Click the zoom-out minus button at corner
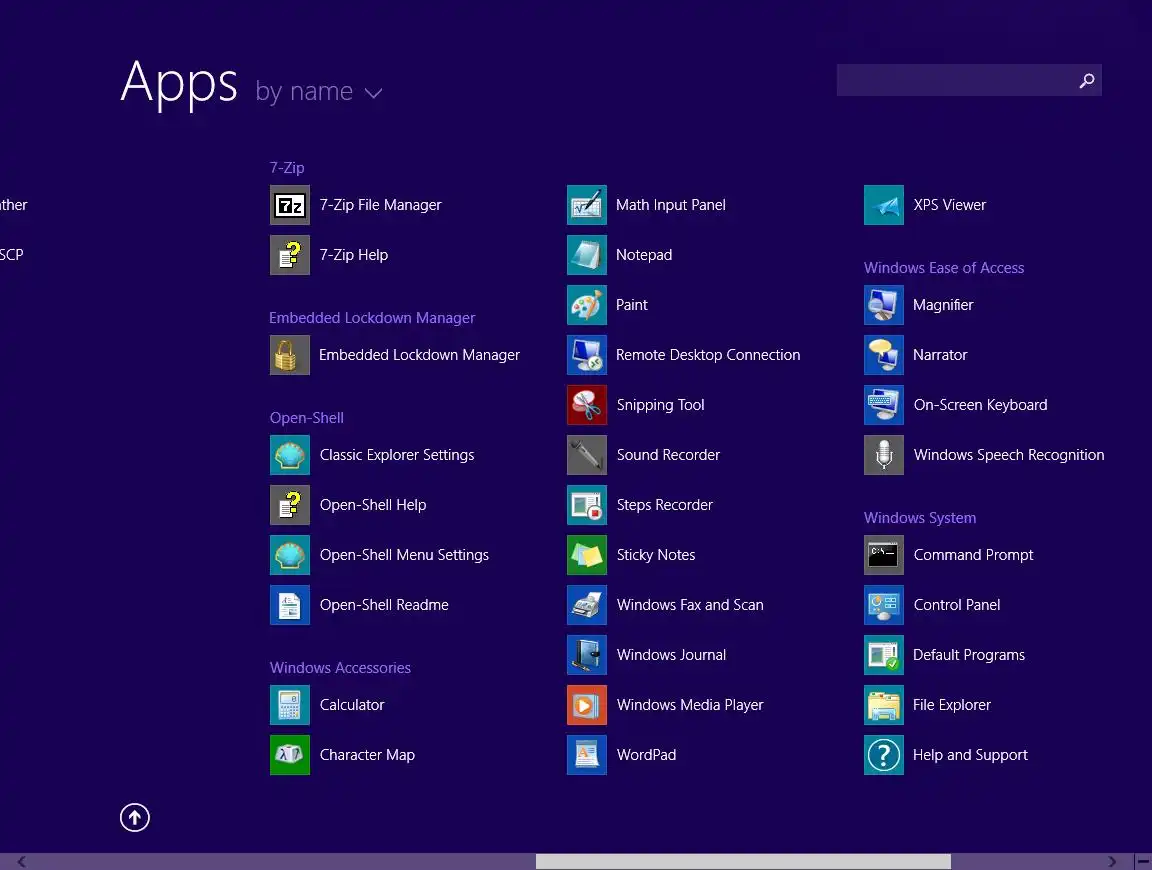The width and height of the screenshot is (1152, 870). tap(1143, 861)
